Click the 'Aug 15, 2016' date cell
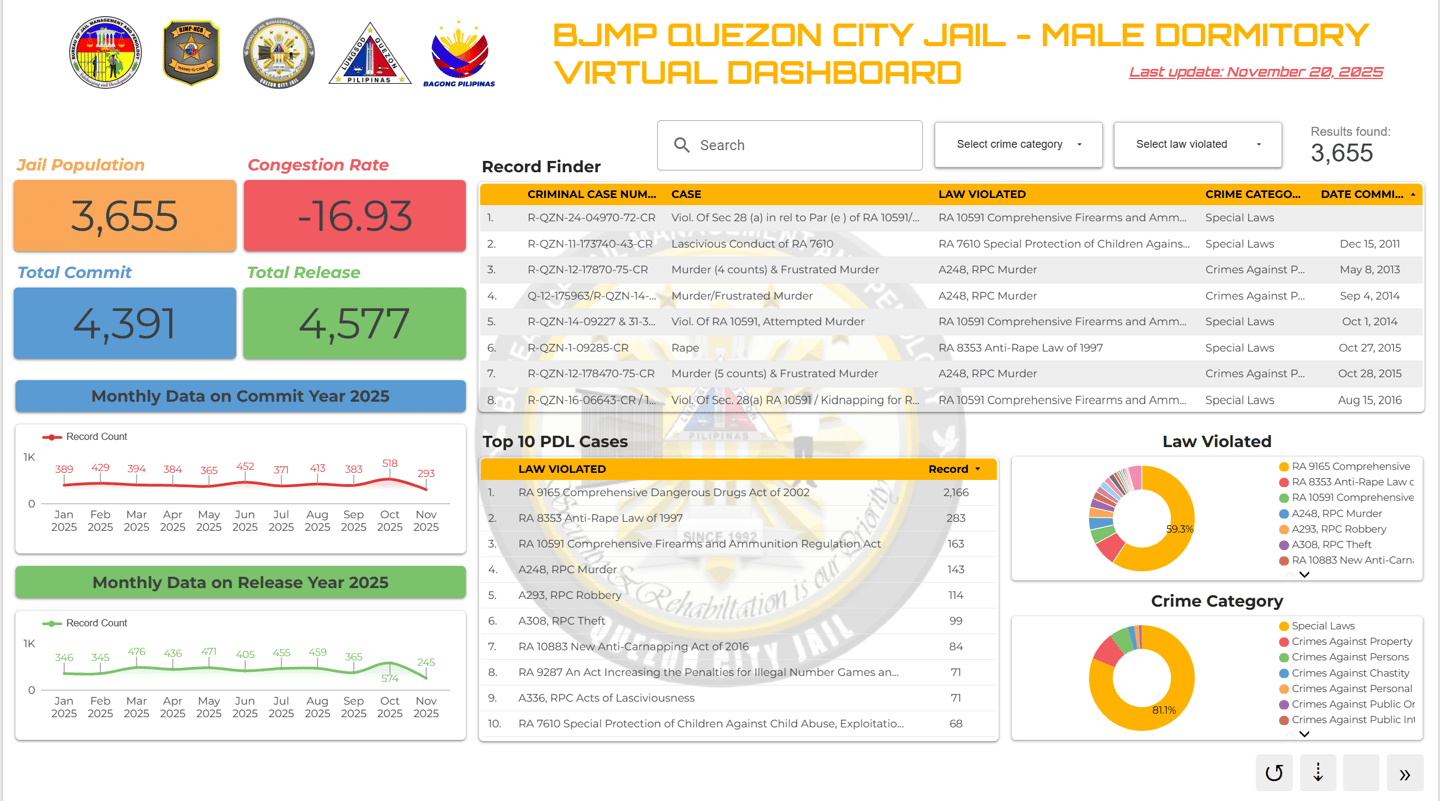The width and height of the screenshot is (1440, 801). pyautogui.click(x=1370, y=400)
